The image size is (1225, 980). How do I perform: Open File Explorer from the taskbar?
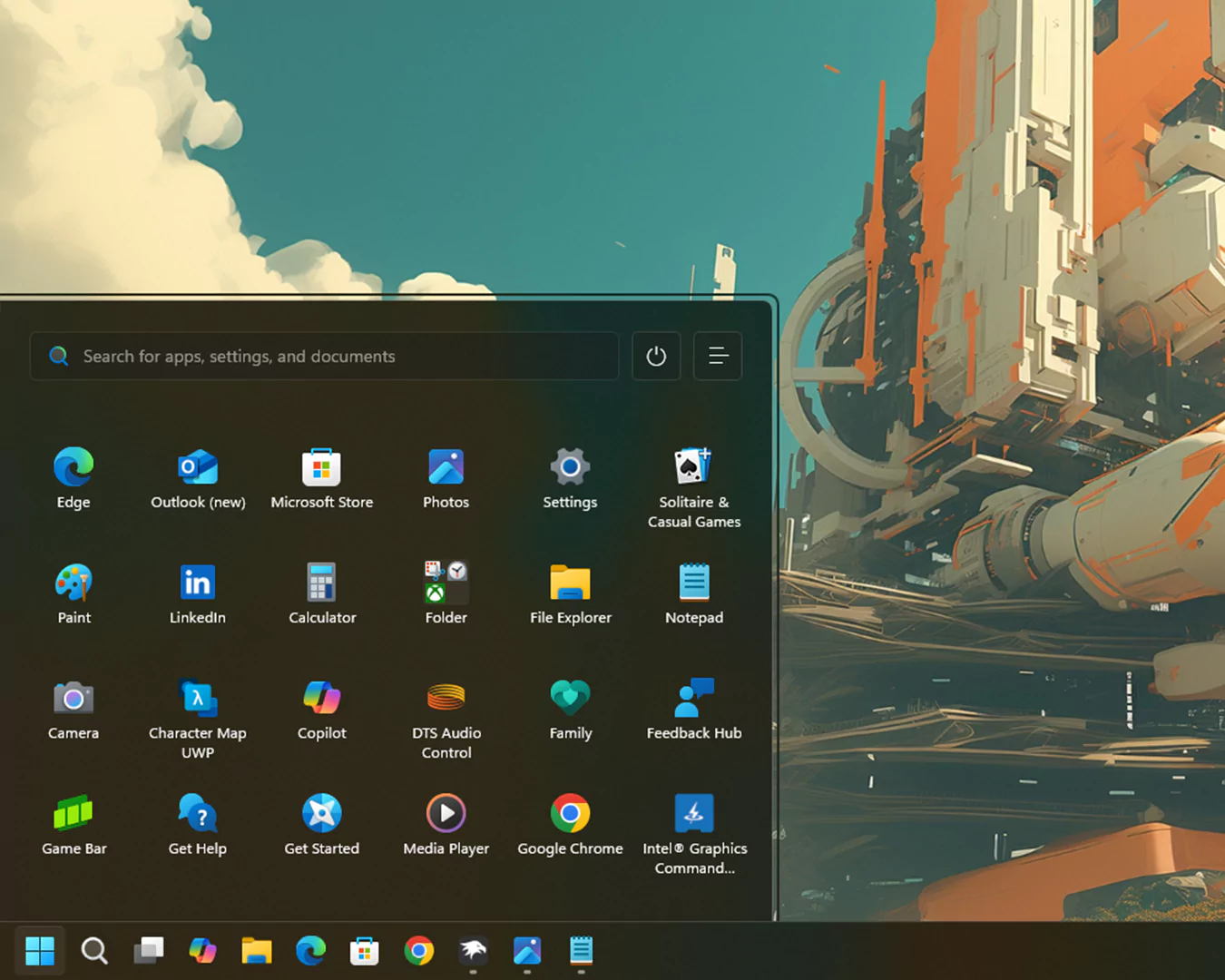[x=257, y=951]
